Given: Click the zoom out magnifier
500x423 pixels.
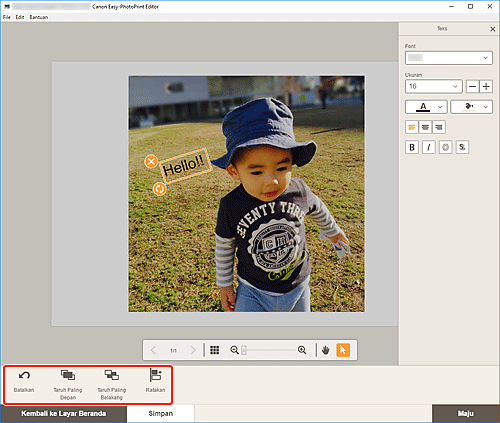Looking at the screenshot, I should click(234, 350).
